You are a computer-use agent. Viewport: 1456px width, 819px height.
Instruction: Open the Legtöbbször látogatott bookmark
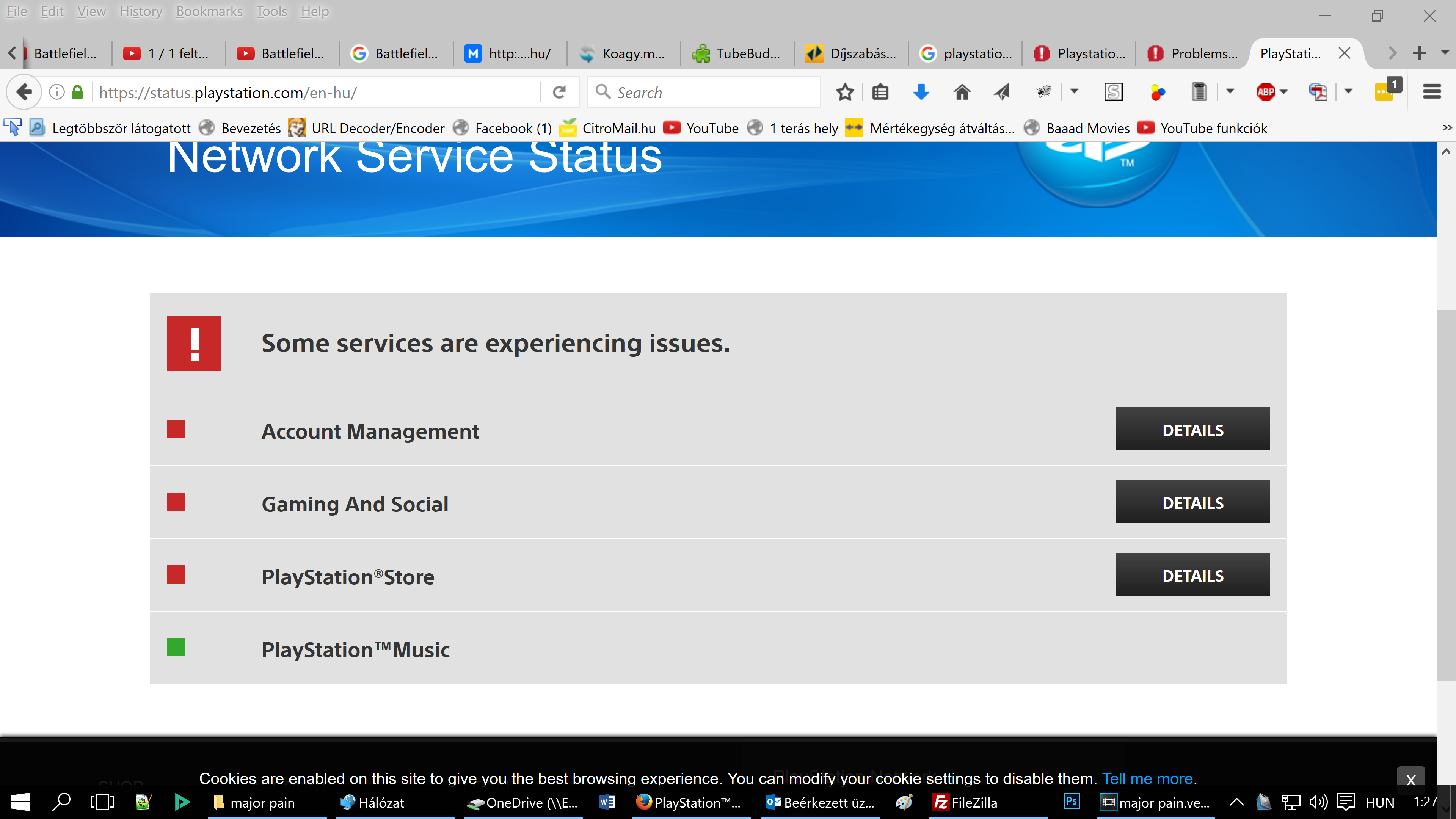point(111,128)
